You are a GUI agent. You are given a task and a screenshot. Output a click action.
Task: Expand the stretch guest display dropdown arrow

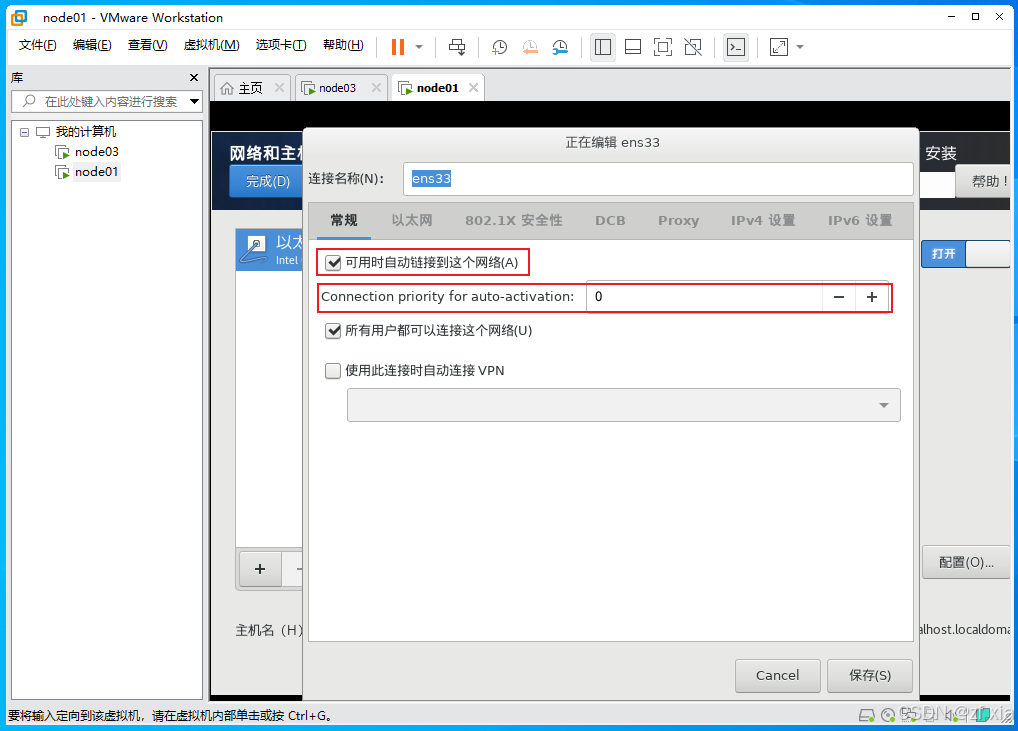click(799, 47)
